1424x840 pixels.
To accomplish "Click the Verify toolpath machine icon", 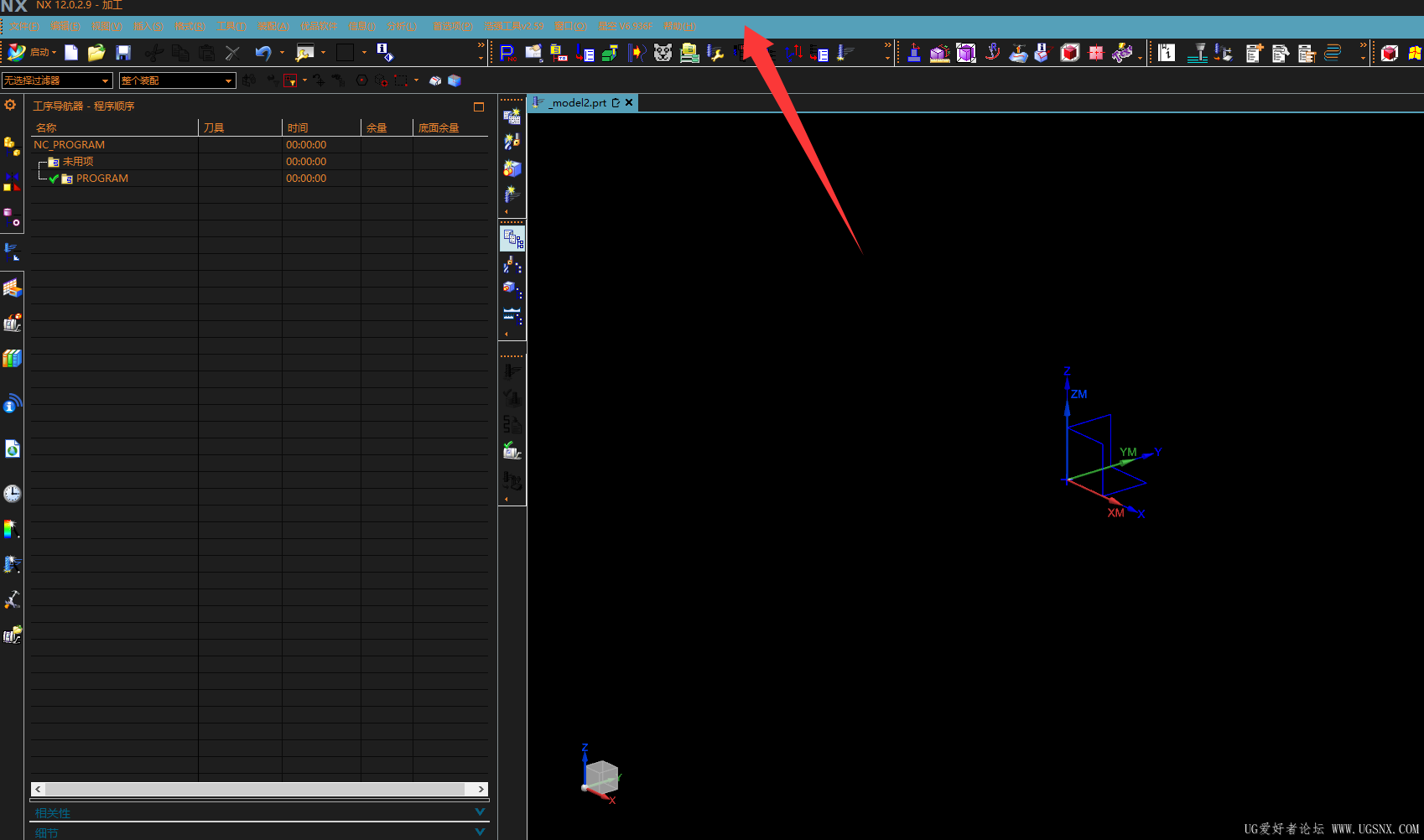I will click(512, 450).
